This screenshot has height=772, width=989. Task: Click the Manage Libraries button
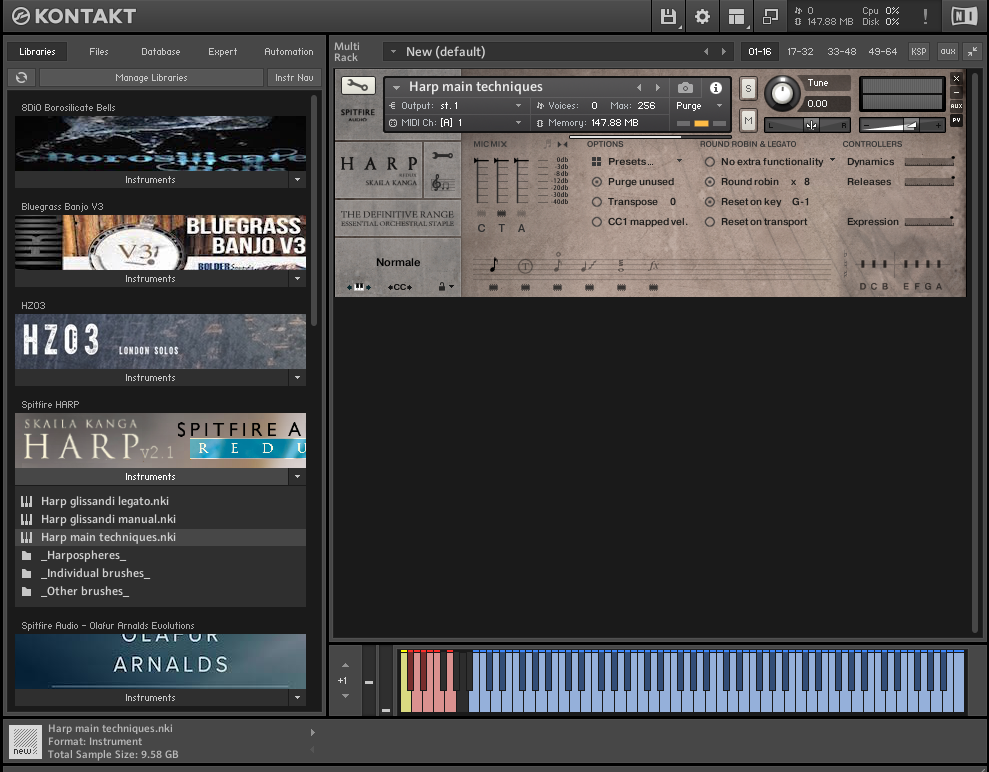[151, 78]
